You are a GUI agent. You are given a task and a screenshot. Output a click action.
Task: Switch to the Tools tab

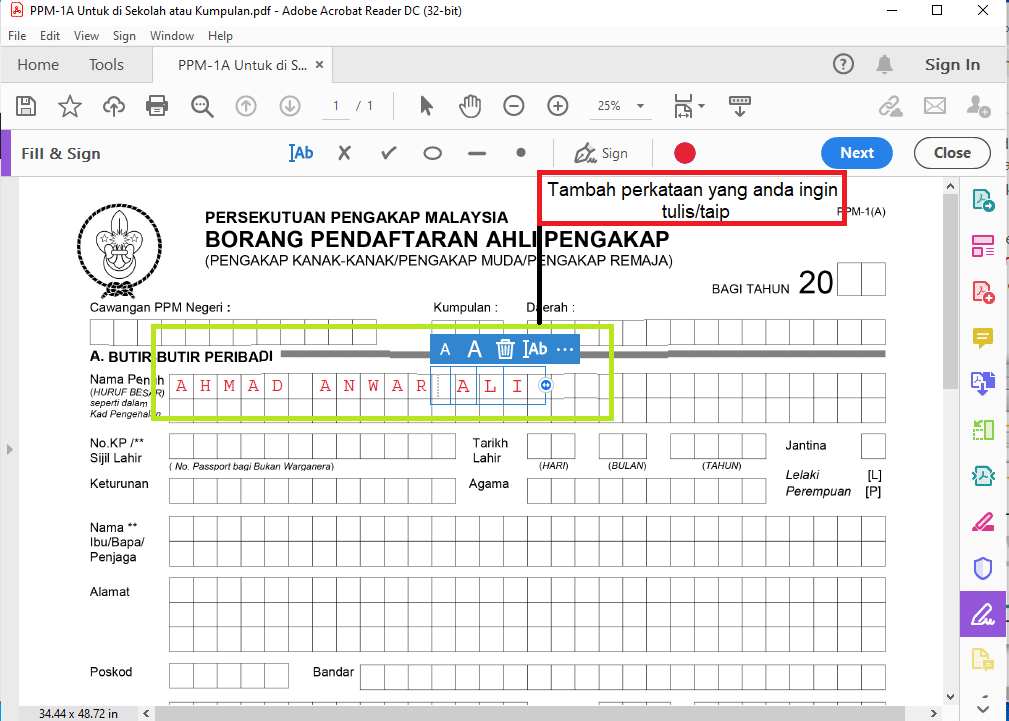tap(107, 64)
